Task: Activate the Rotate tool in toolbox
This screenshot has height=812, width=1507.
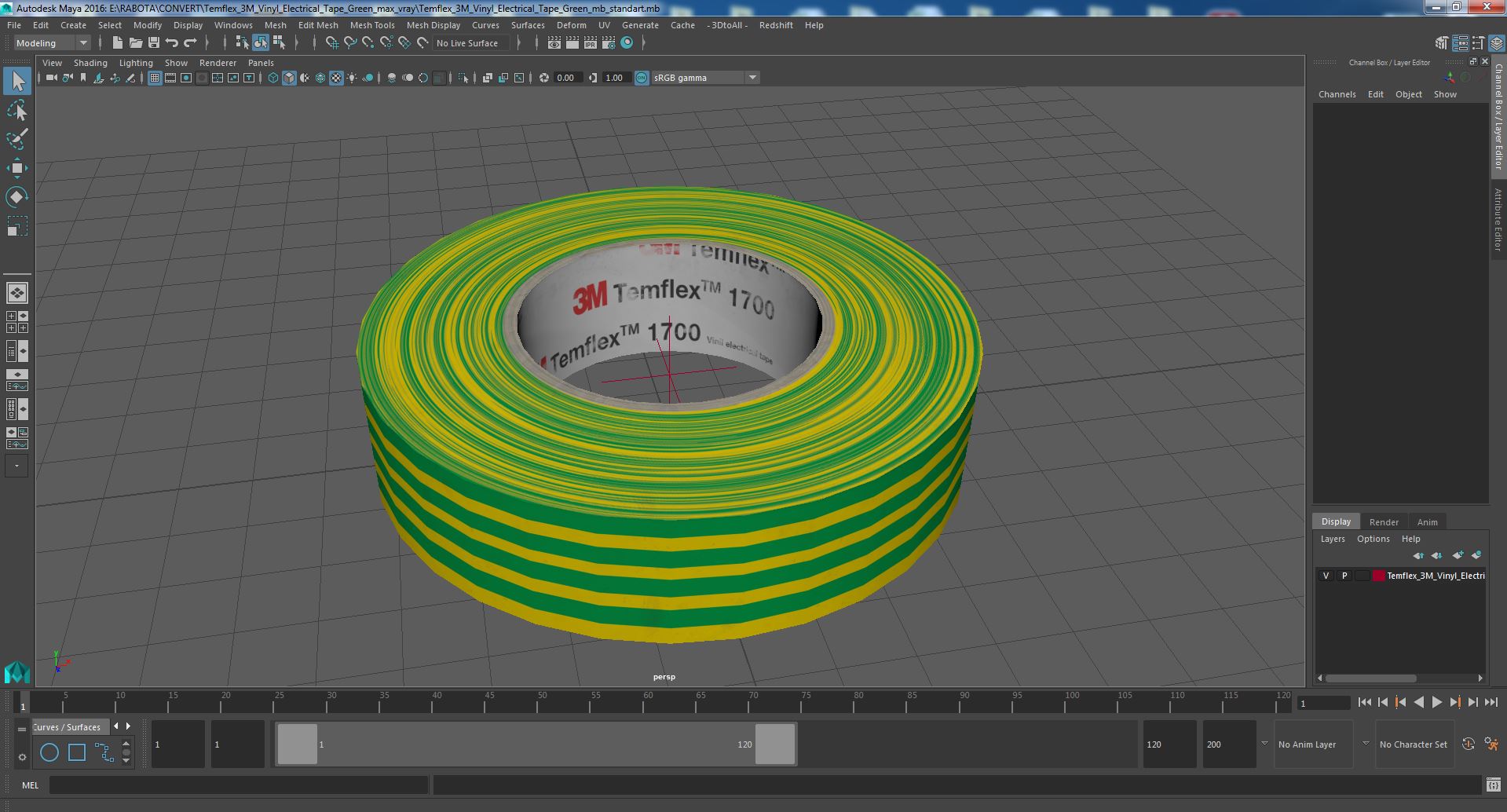Action: tap(16, 196)
